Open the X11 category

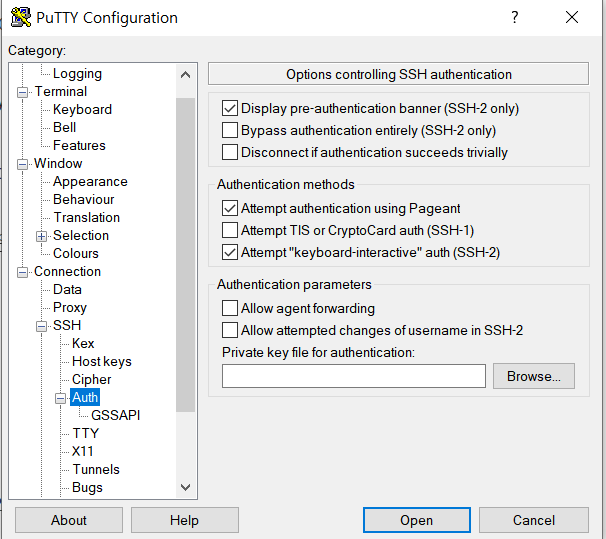coord(82,451)
